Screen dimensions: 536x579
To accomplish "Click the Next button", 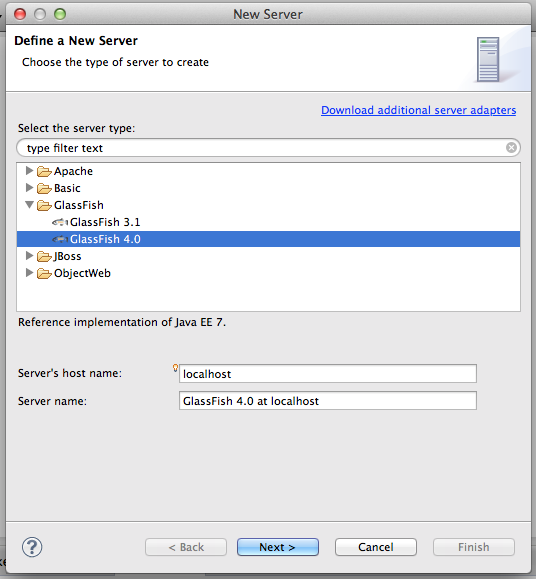I will coord(278,547).
